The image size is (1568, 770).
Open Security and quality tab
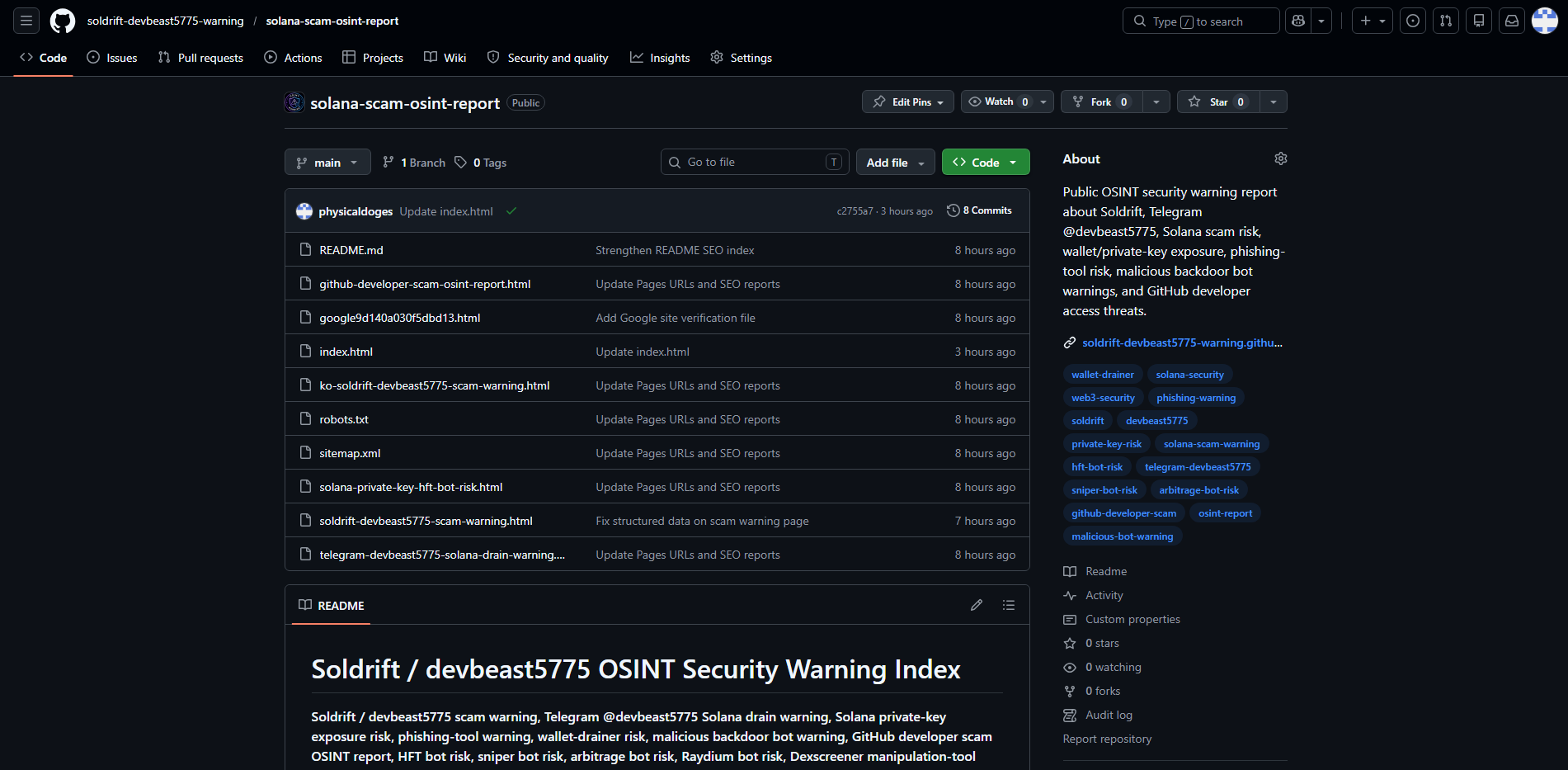pyautogui.click(x=548, y=58)
